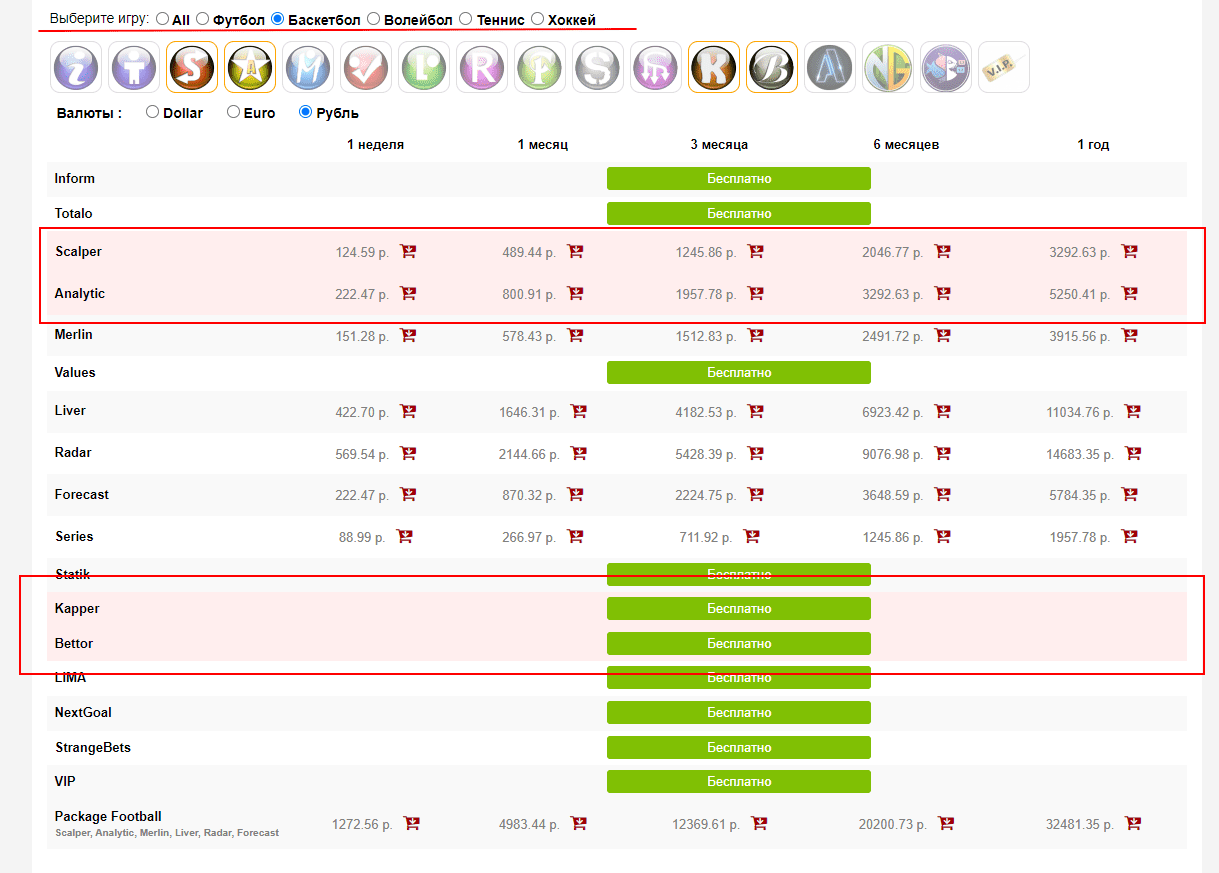Click the Inform 'i' round icon
The height and width of the screenshot is (873, 1219).
(x=76, y=67)
